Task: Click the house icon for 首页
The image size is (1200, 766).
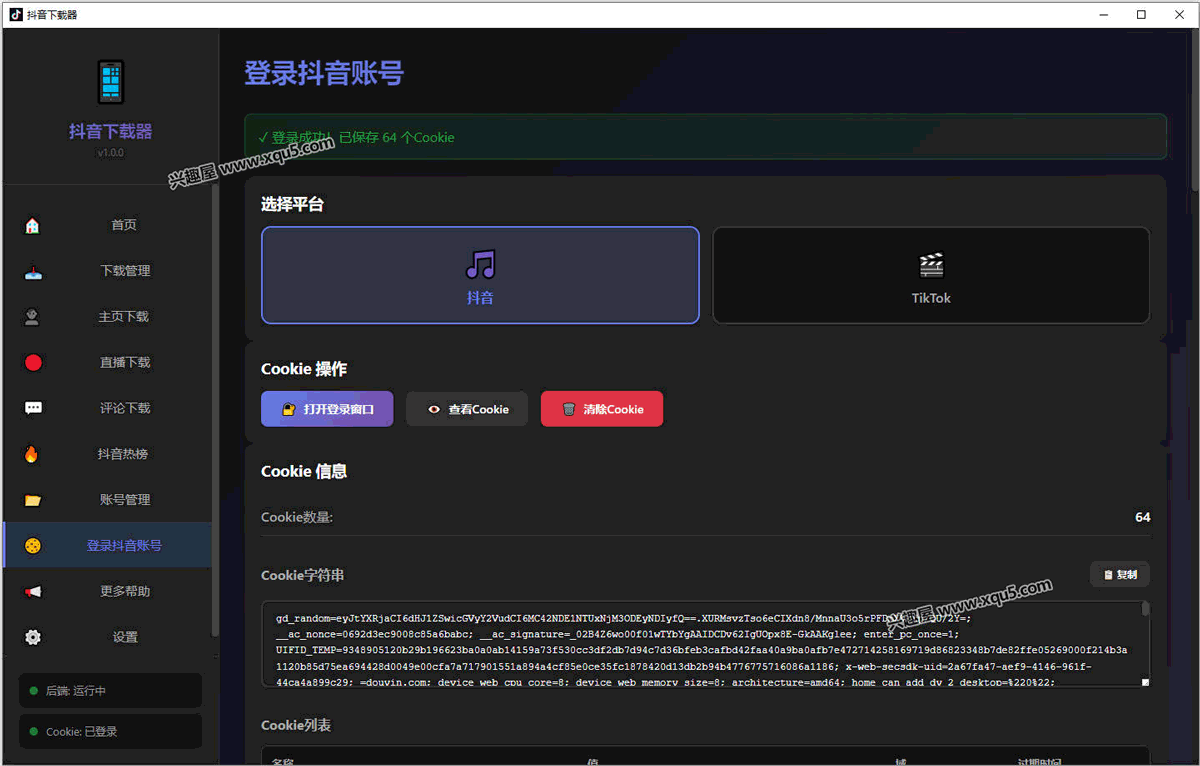Action: 33,225
